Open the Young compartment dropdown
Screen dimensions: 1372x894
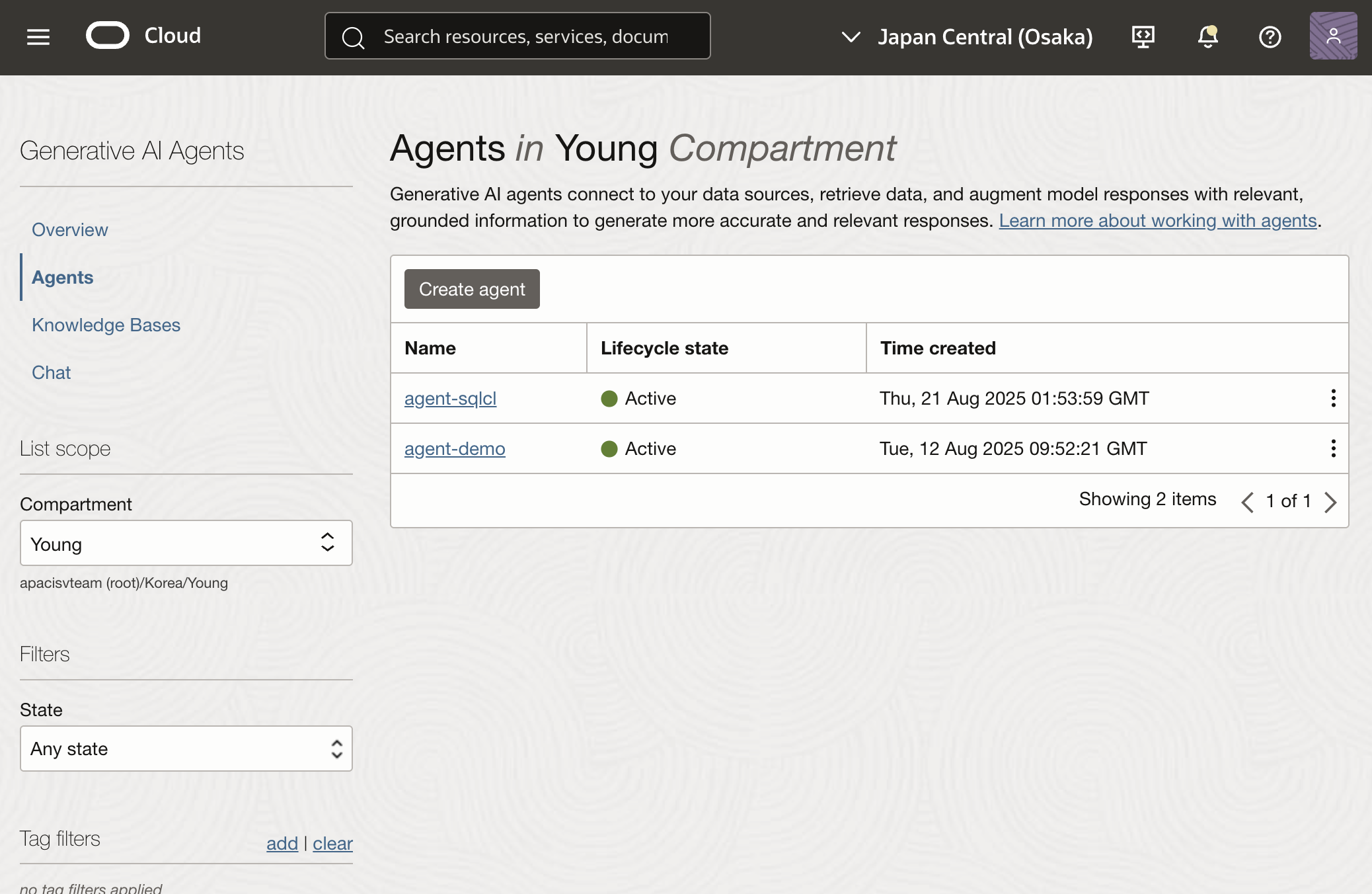tap(186, 543)
